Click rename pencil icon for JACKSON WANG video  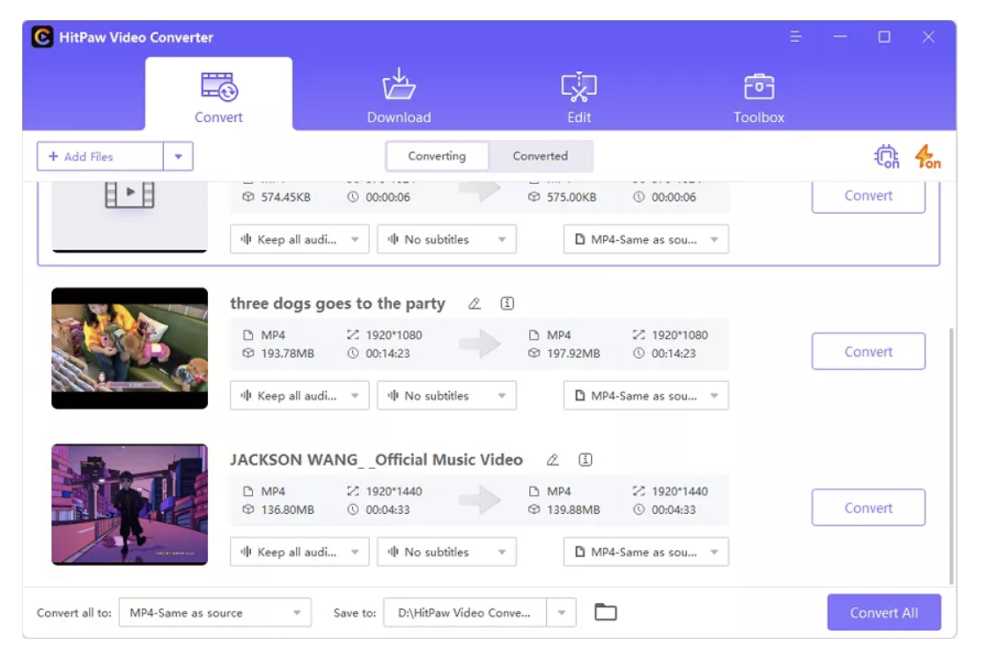(x=553, y=460)
